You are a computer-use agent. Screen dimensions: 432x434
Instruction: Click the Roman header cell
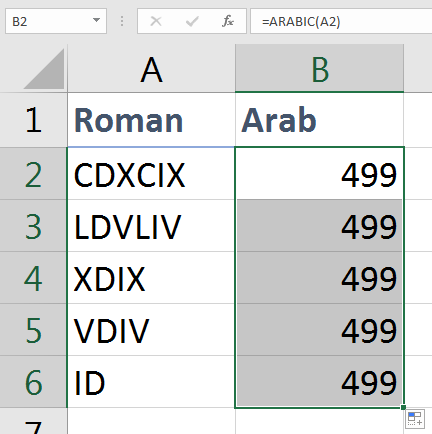(151, 120)
